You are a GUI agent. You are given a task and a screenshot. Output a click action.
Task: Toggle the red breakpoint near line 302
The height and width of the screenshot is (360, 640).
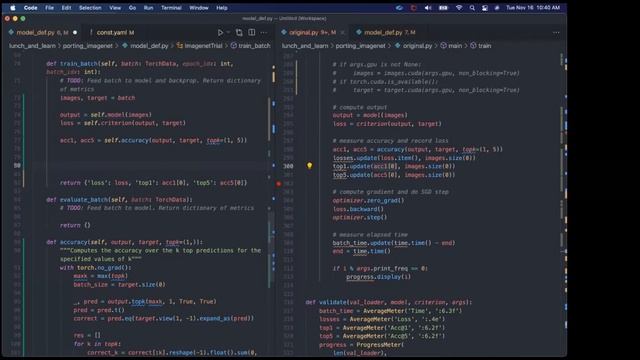[279, 184]
